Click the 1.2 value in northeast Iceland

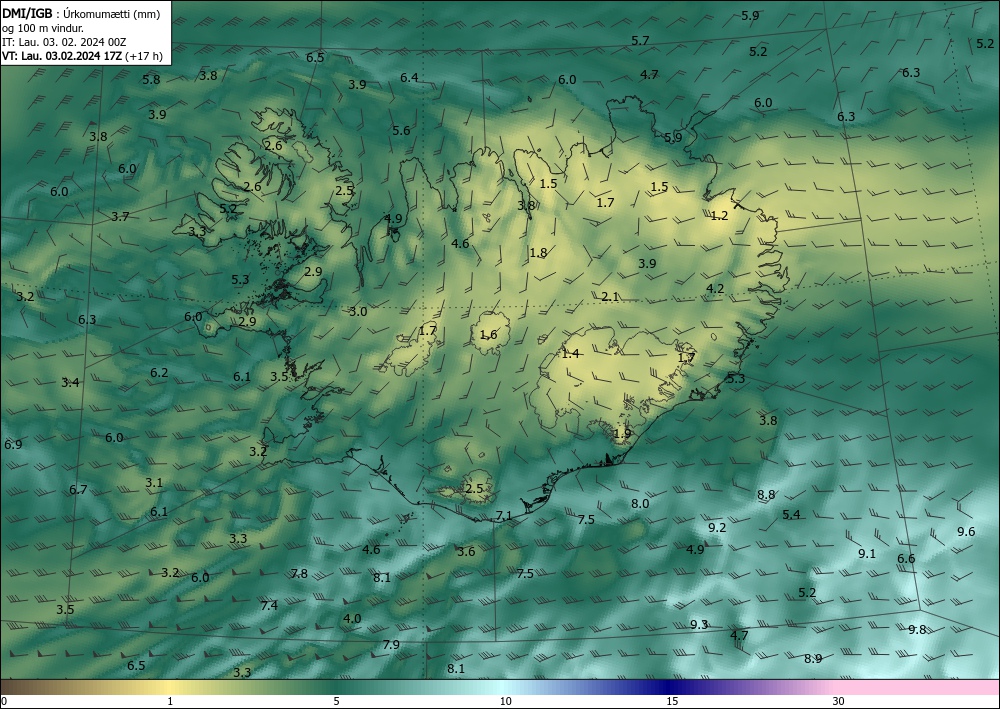click(x=719, y=216)
